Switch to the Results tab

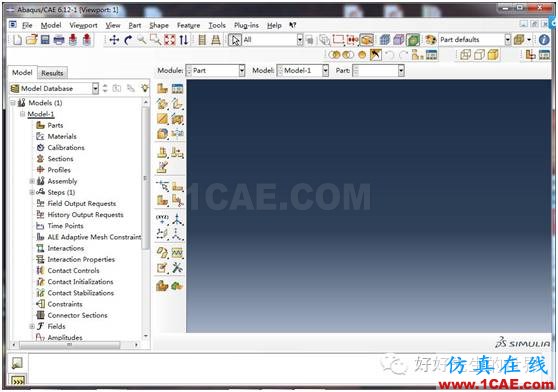[x=52, y=73]
